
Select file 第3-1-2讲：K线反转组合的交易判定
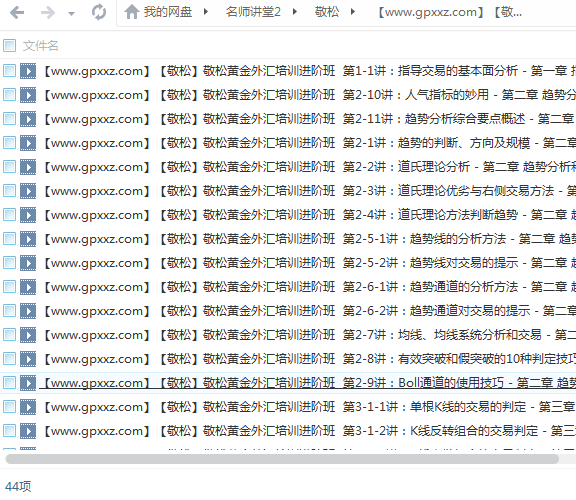click(x=309, y=431)
